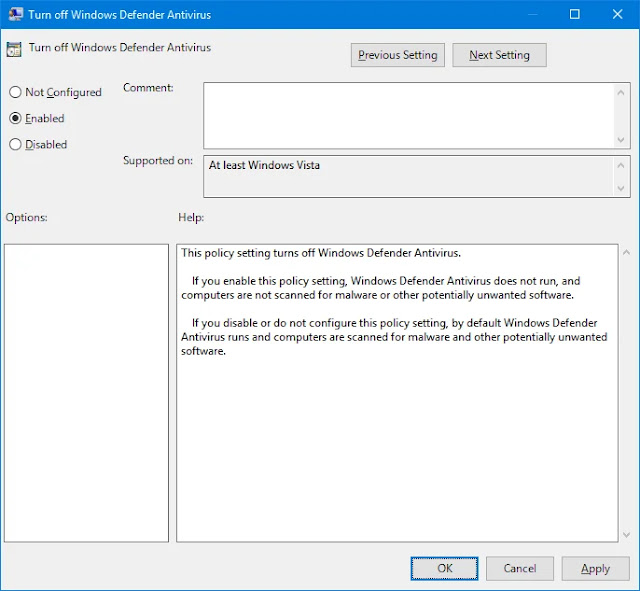
Task: Cancel the policy dialog
Action: 520,569
